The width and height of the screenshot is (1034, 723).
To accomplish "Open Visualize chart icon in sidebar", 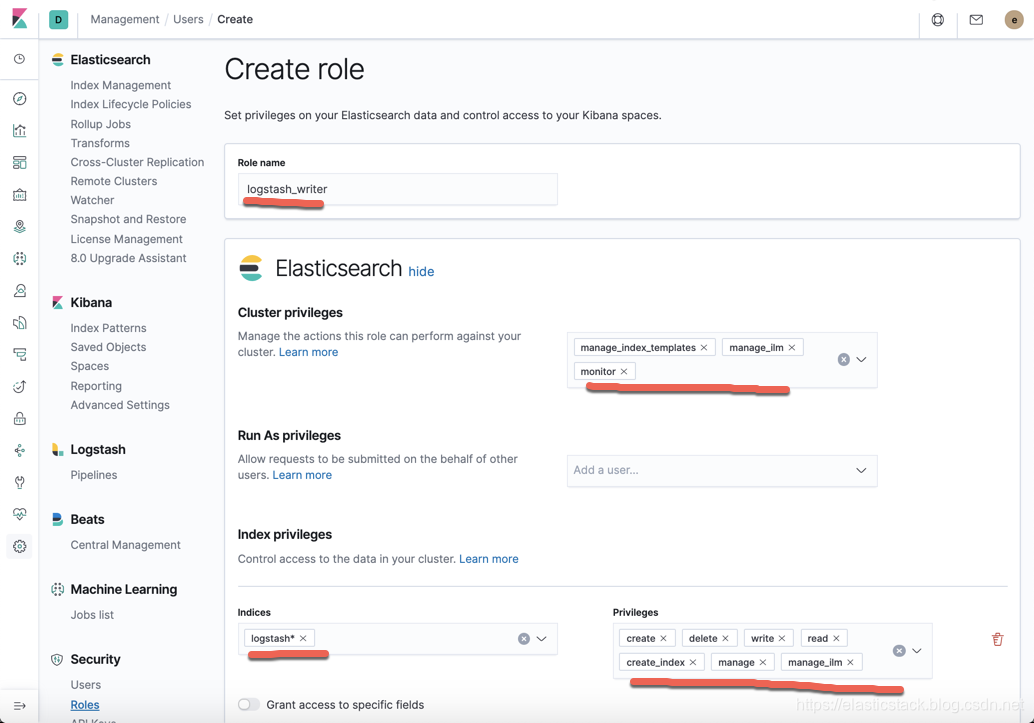I will point(20,131).
